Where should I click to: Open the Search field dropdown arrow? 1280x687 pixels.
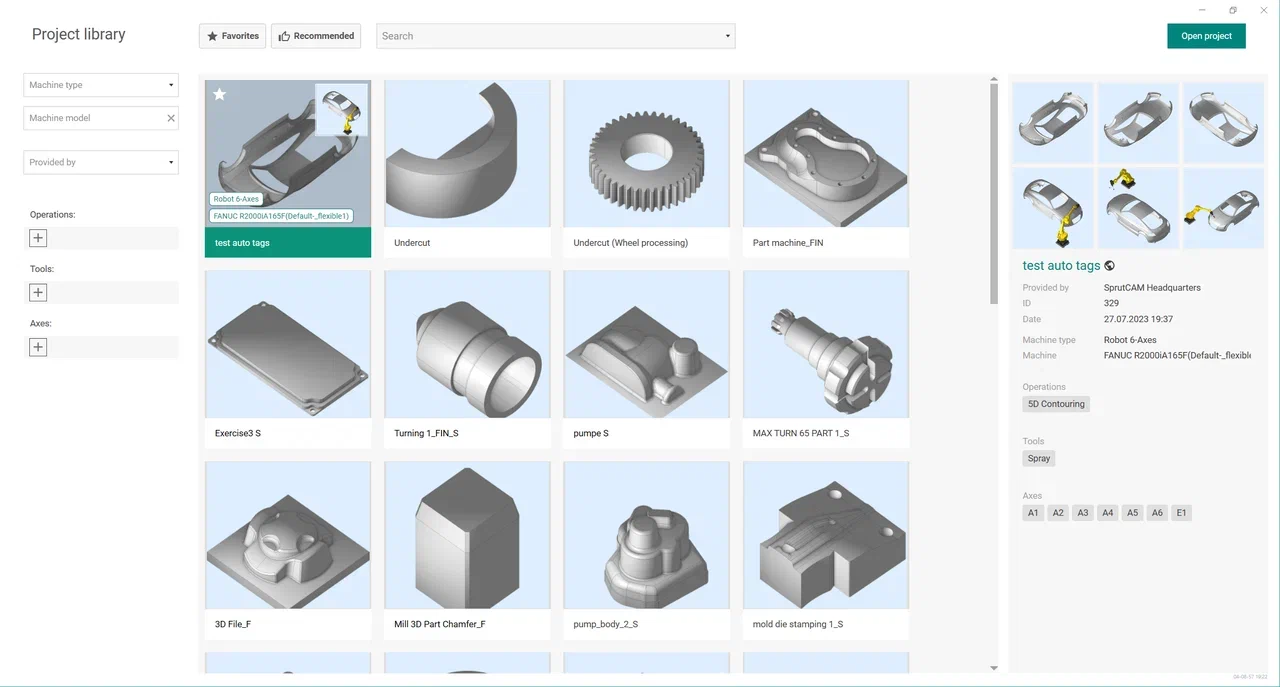pos(727,36)
